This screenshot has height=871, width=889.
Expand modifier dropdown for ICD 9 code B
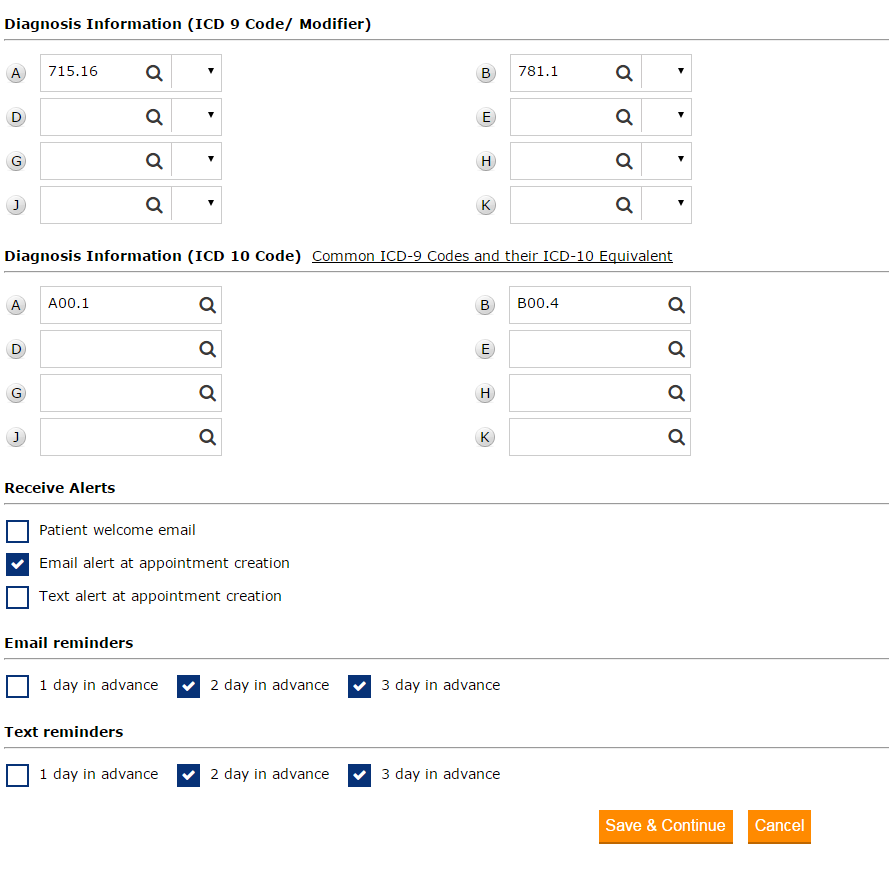pos(667,73)
